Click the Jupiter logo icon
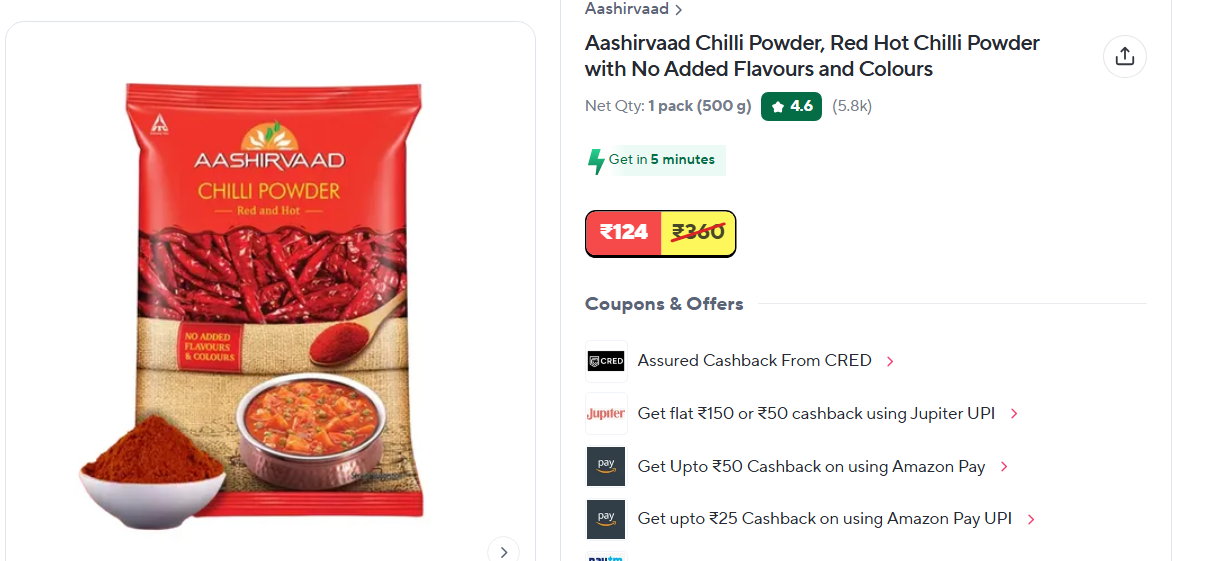The image size is (1227, 561). (606, 414)
